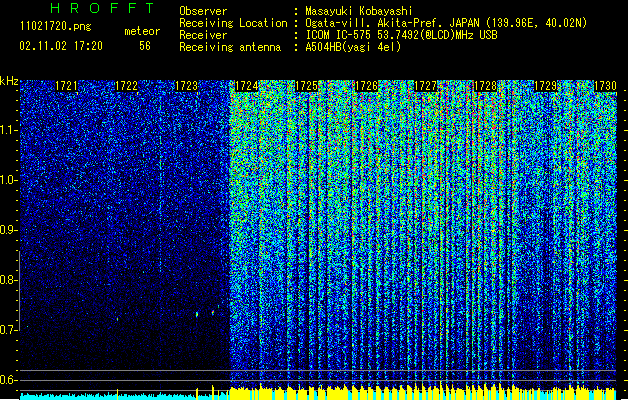
Task: Click the 1725 time marker
Action: pyautogui.click(x=306, y=86)
